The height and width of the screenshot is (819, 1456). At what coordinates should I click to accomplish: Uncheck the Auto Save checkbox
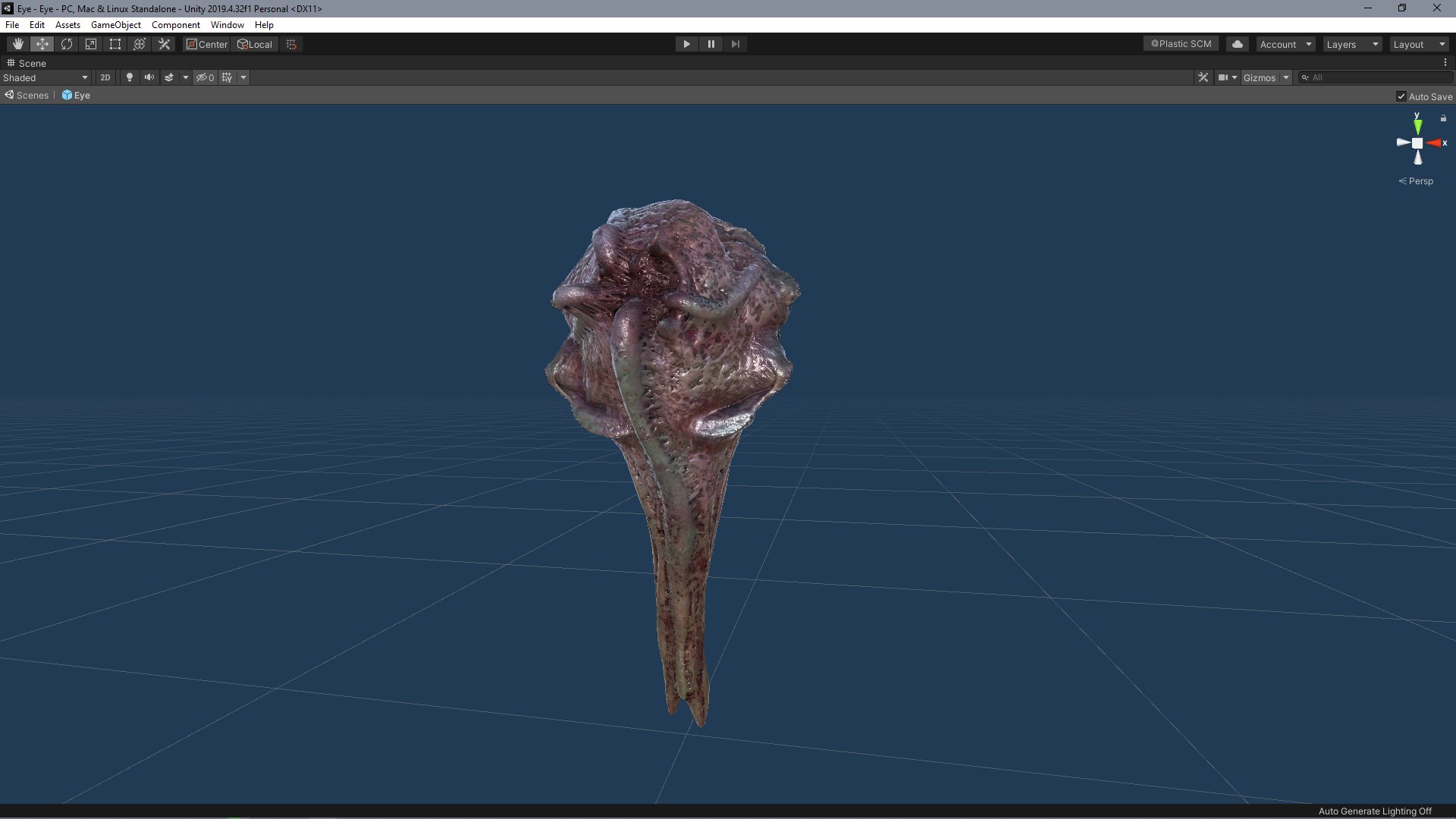1401,96
